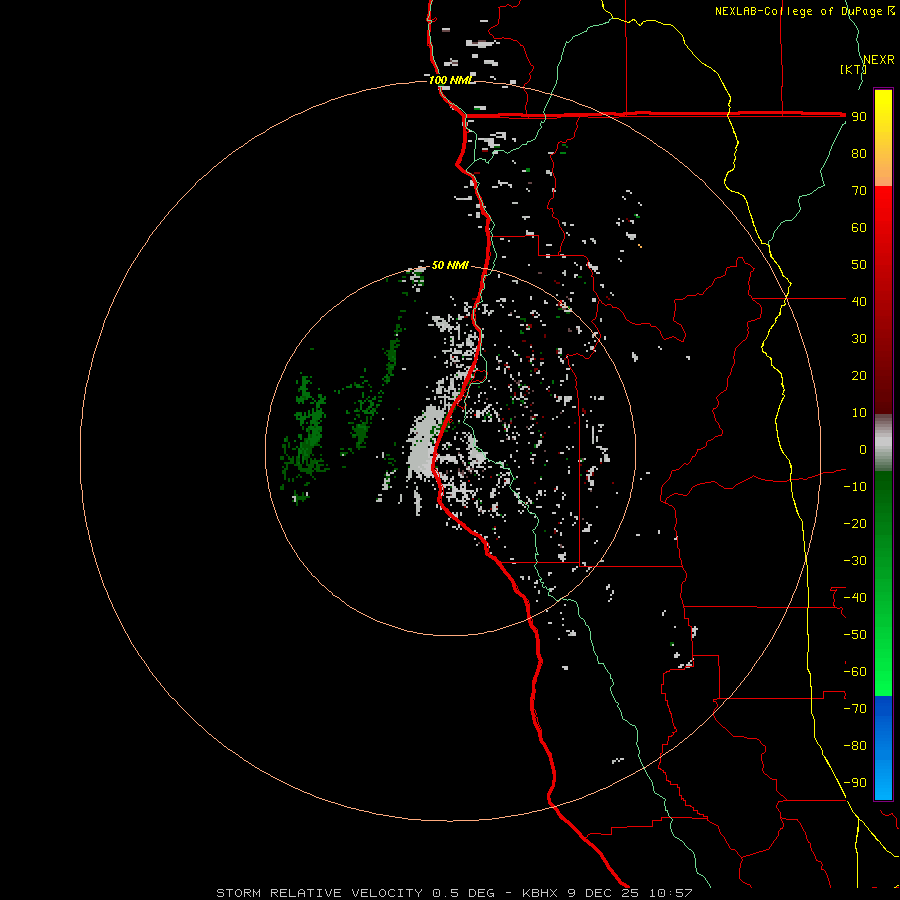Viewport: 900px width, 900px height.
Task: Click the -40 value on velocity scale
Action: click(855, 598)
